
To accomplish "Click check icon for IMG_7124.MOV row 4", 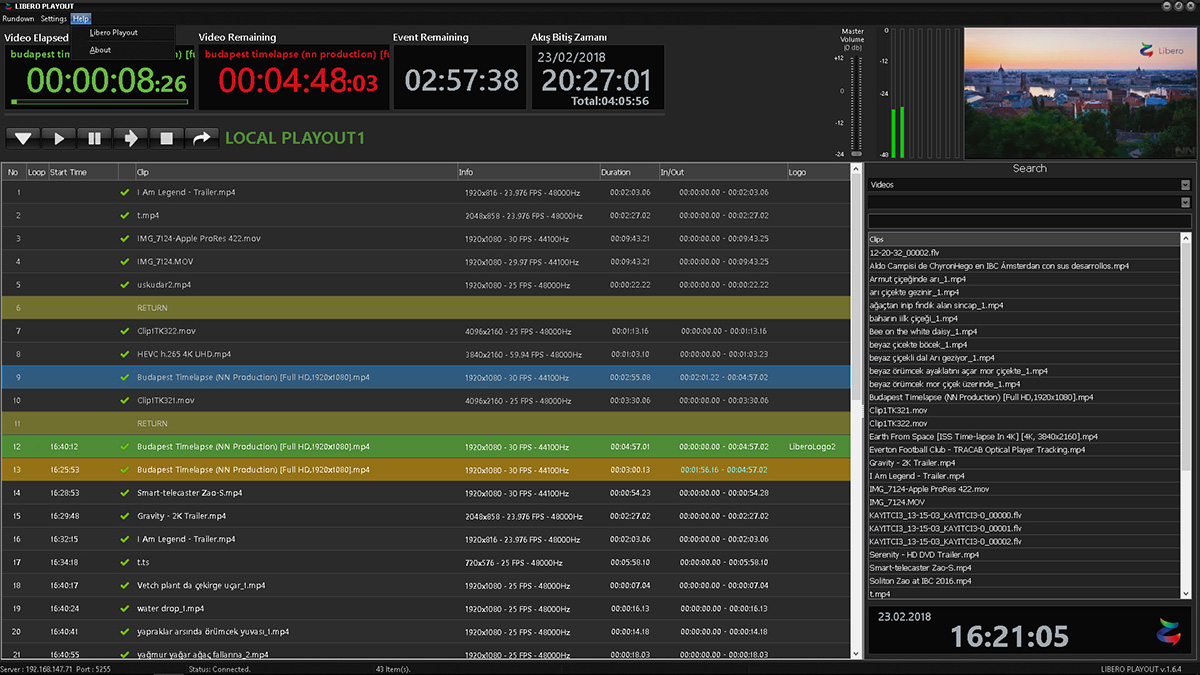I will tap(125, 261).
